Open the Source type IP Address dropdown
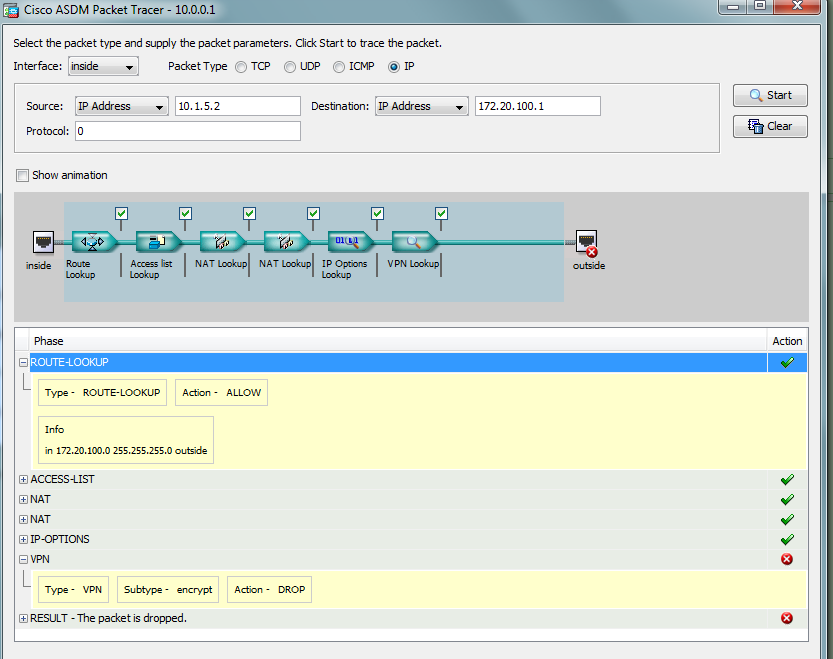The width and height of the screenshot is (833, 659). pos(122,106)
